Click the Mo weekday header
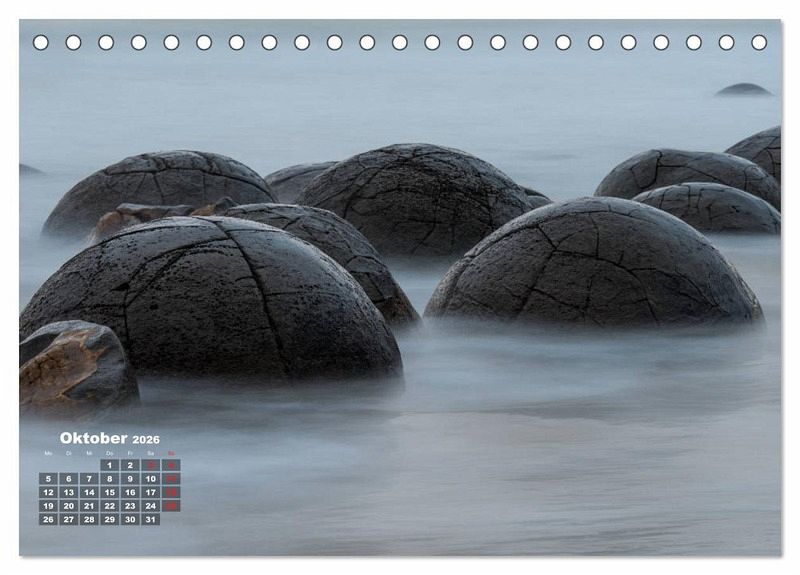Viewport: 800px width, 575px height. click(47, 453)
